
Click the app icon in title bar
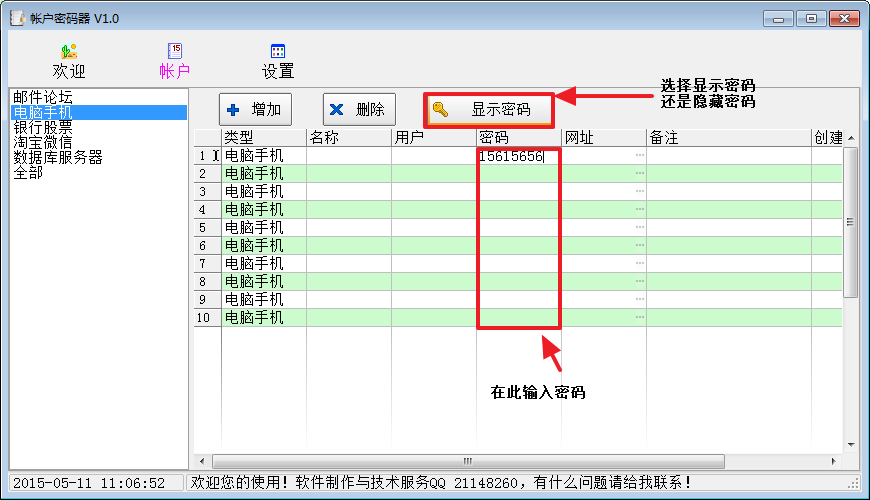[17, 18]
